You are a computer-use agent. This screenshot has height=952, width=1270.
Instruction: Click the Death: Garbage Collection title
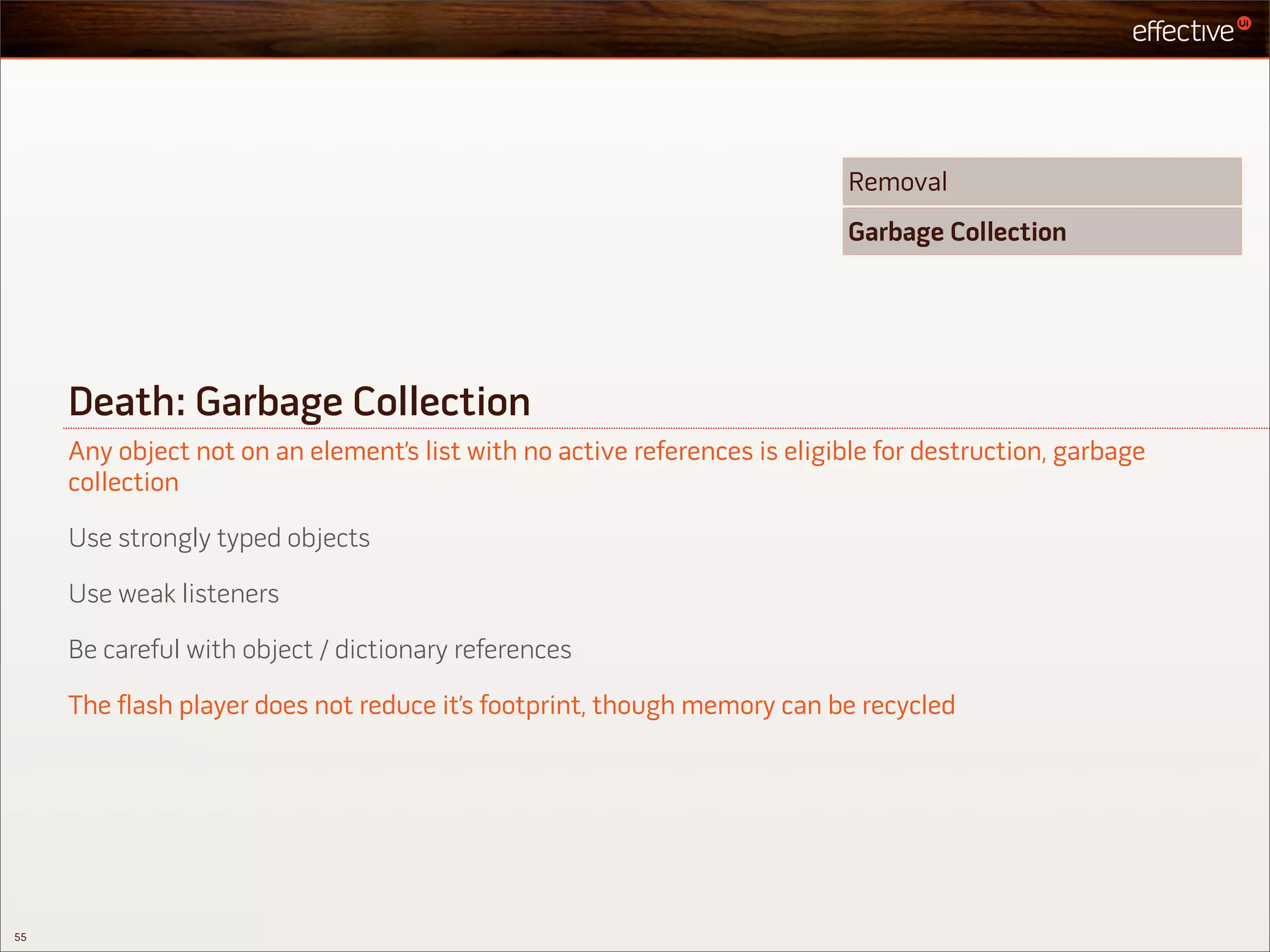click(x=299, y=402)
